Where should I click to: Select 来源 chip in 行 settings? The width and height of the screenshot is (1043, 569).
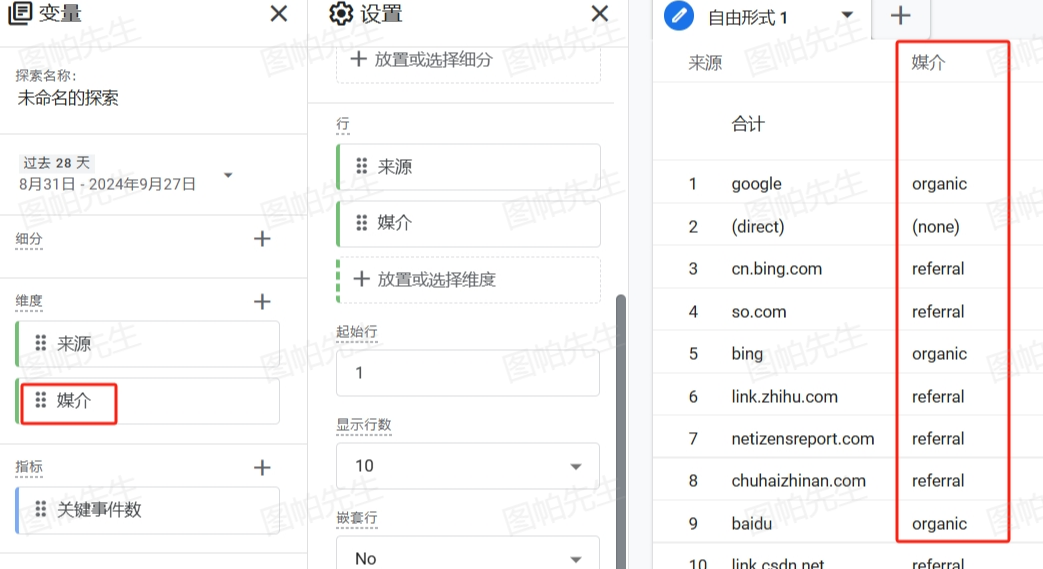[x=468, y=166]
